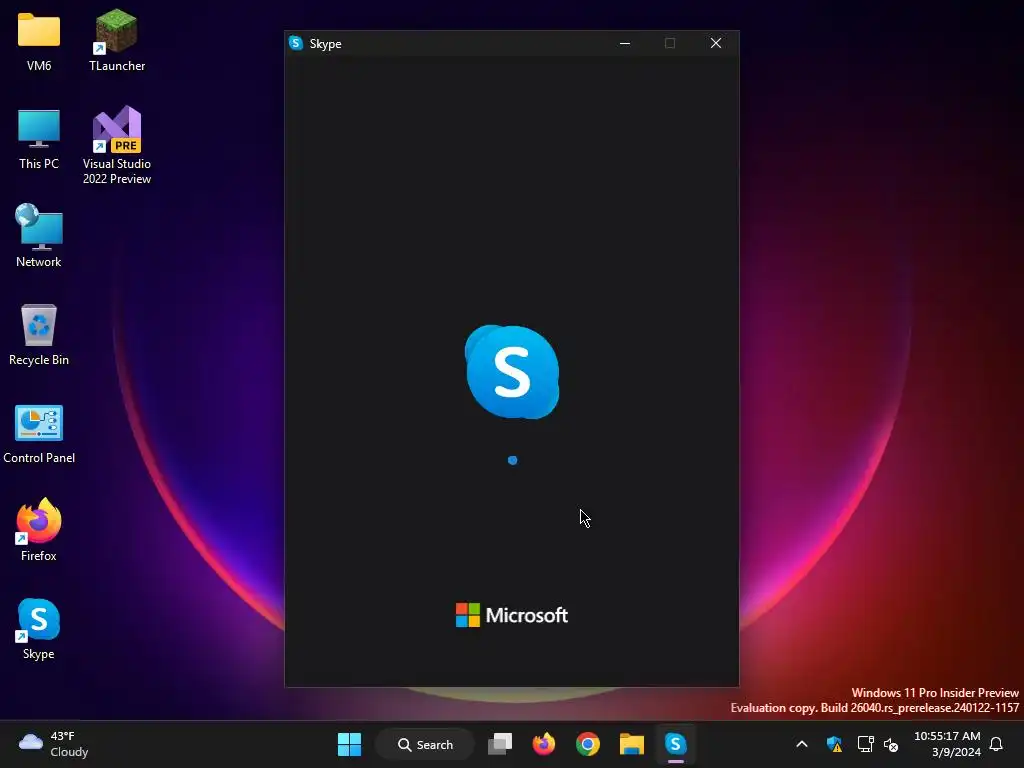Click the Skype taskbar icon

[x=675, y=744]
